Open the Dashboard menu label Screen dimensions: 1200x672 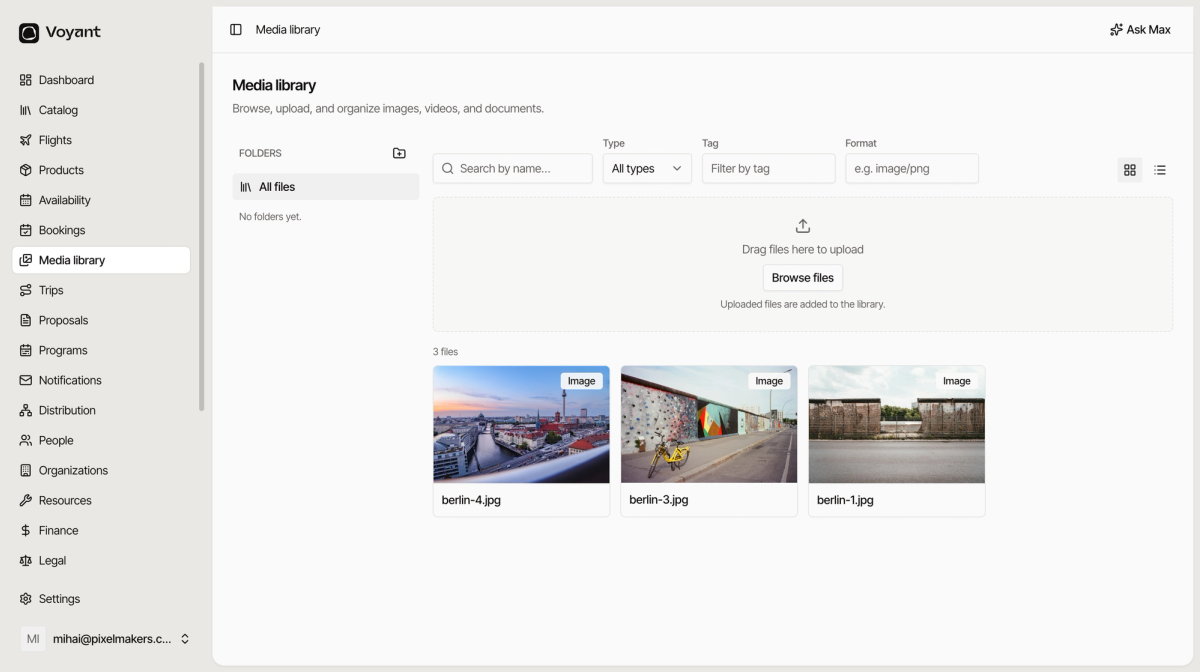[x=66, y=80]
